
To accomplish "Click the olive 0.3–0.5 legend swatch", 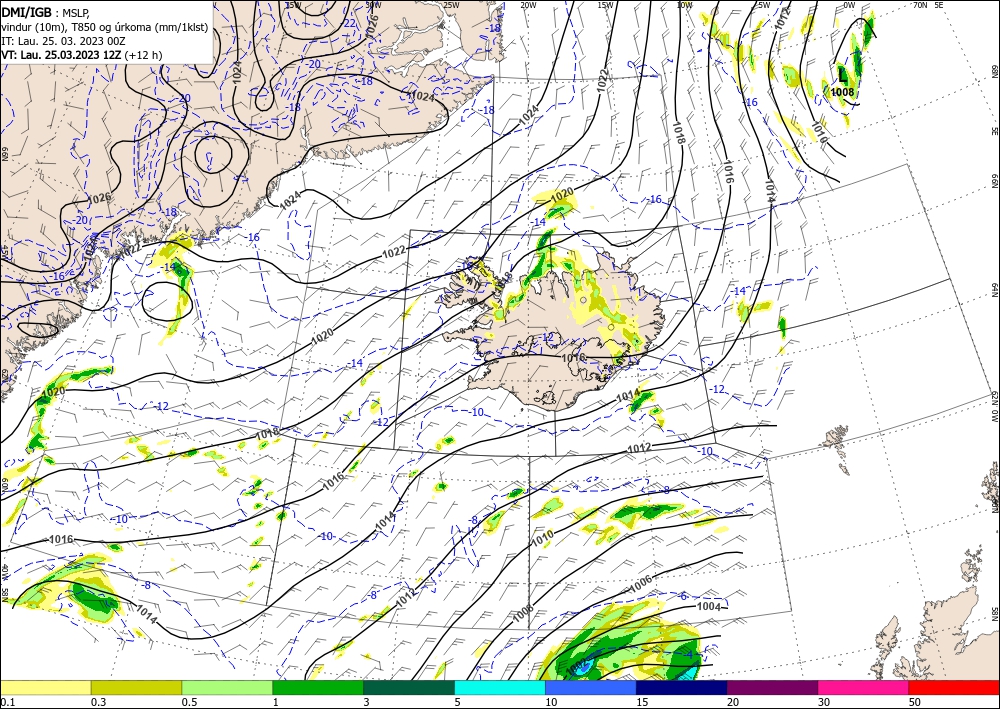I will coord(136,687).
